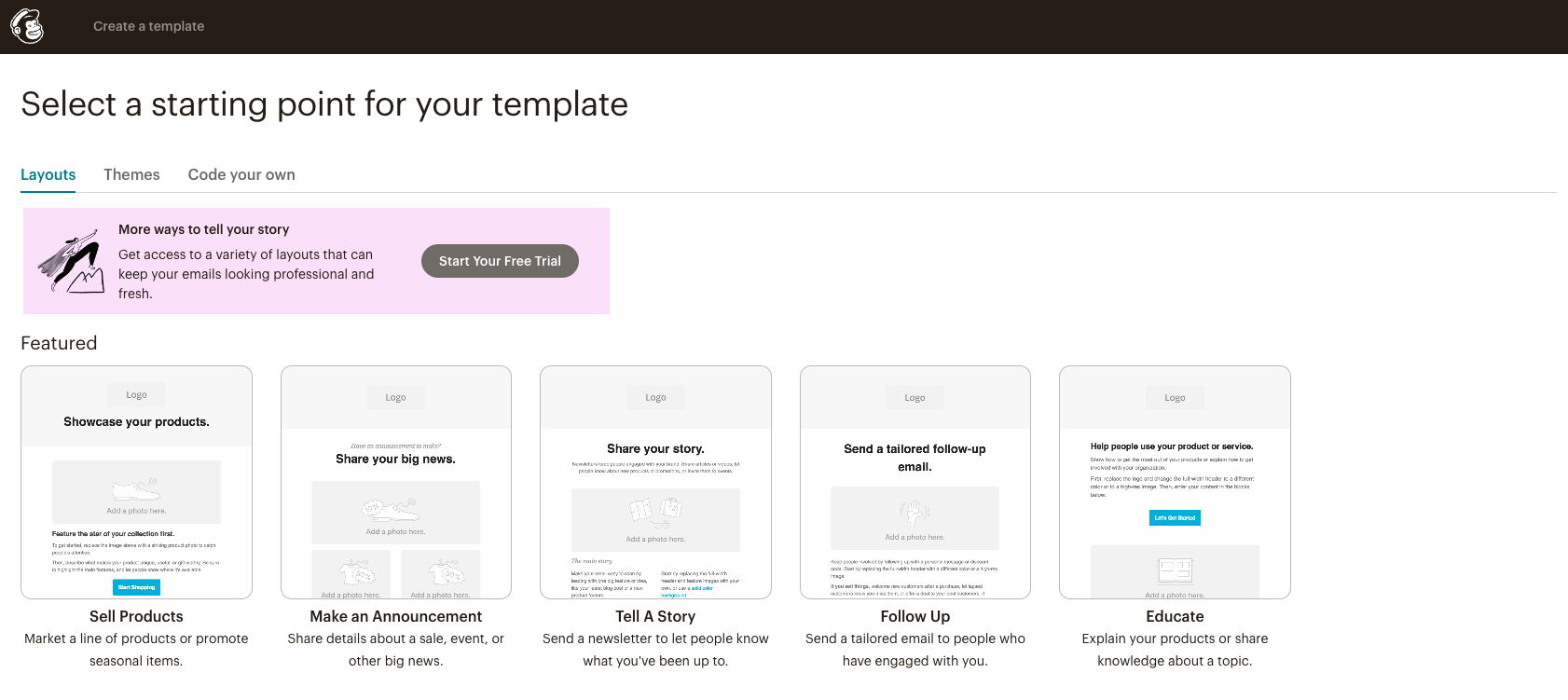Click the Create a template header text
This screenshot has height=700, width=1568.
point(148,26)
